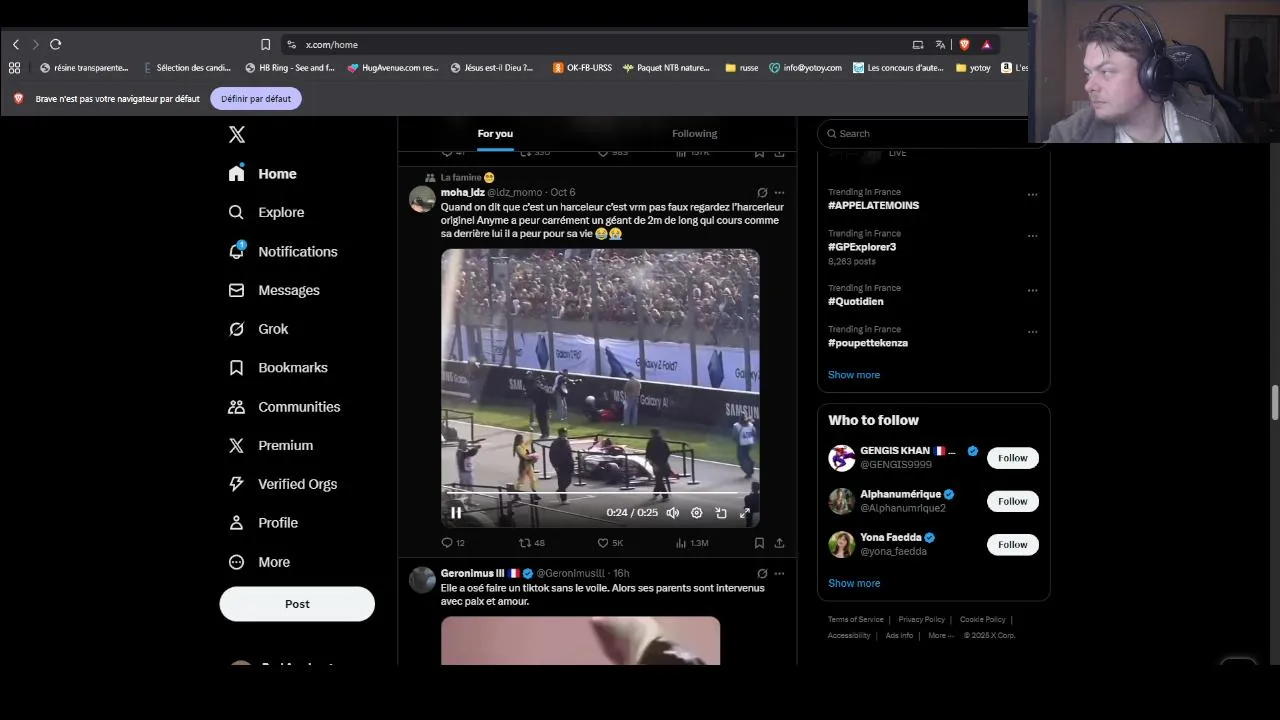This screenshot has height=720, width=1280.
Task: Show more Who to follow suggestions
Action: pyautogui.click(x=854, y=584)
